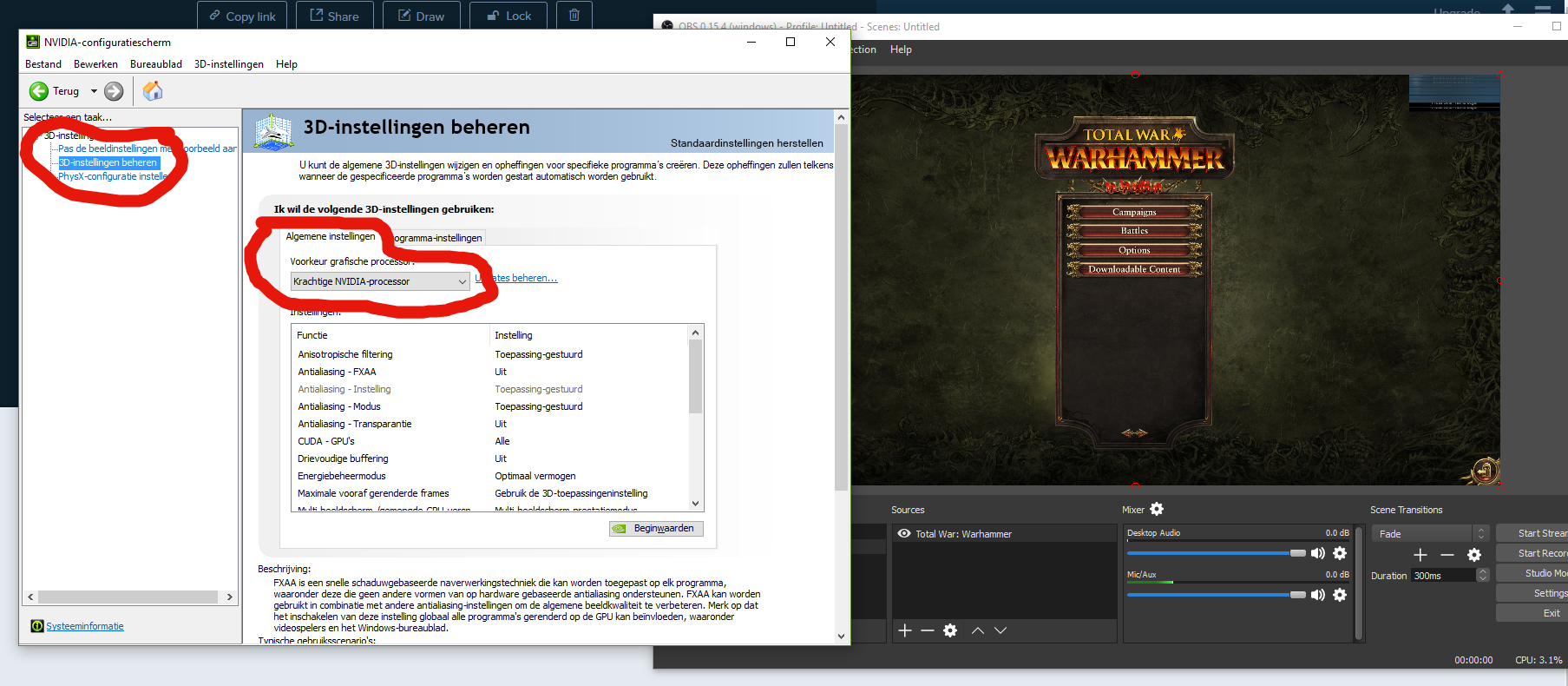Click the grey forward arrow in NVIDIA toolbar
Viewport: 1568px width, 686px height.
pos(114,91)
